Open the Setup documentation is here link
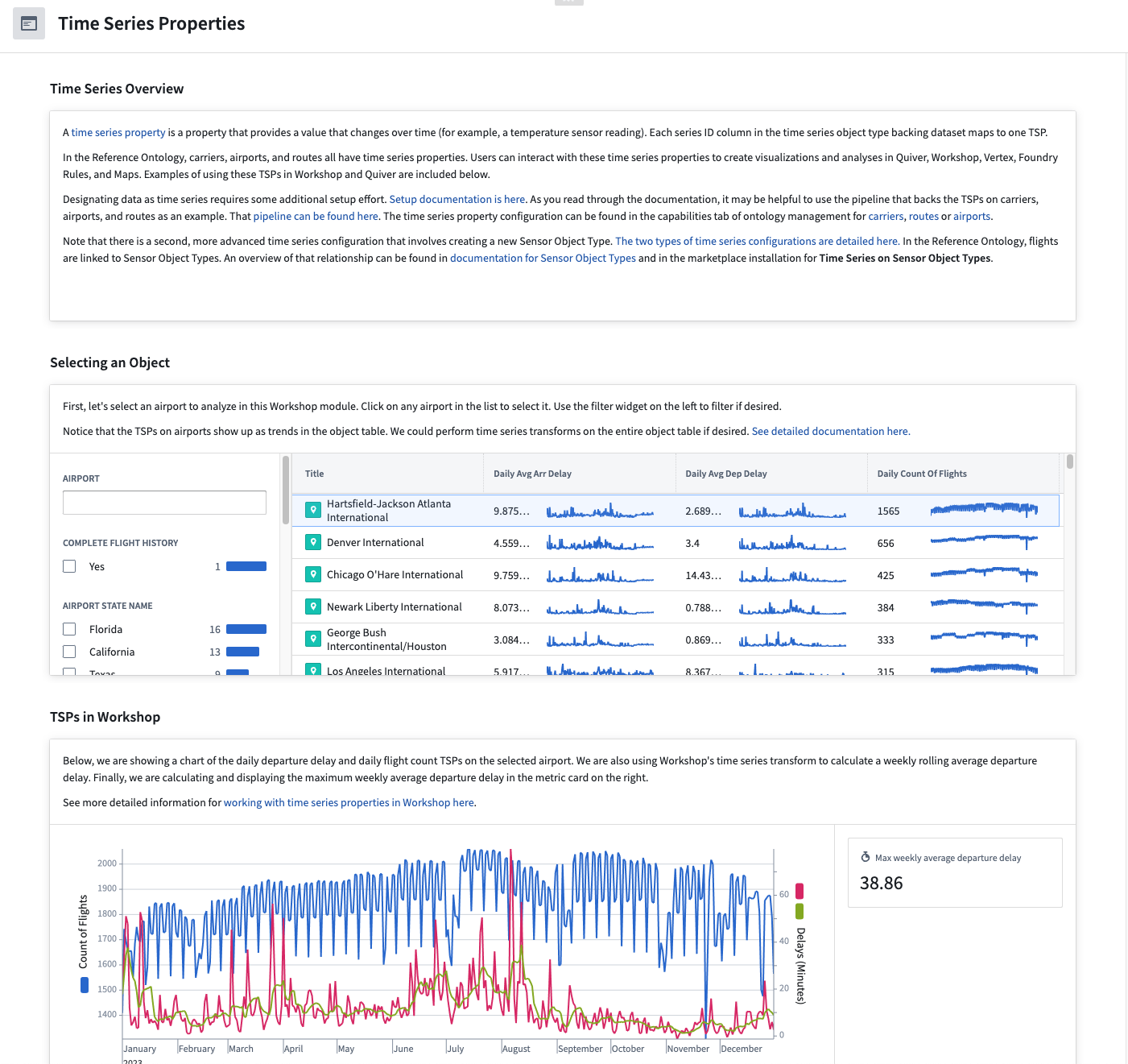 click(x=457, y=199)
